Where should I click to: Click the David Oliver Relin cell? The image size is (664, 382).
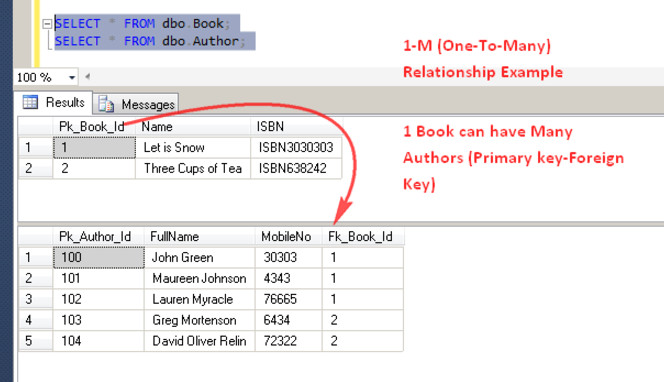point(199,341)
